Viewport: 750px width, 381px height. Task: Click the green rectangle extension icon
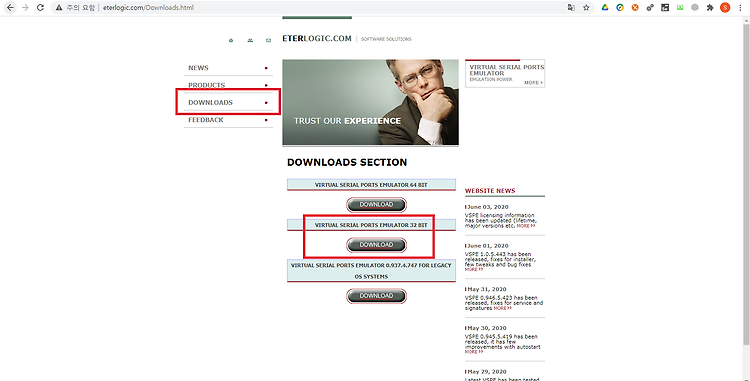click(x=680, y=8)
